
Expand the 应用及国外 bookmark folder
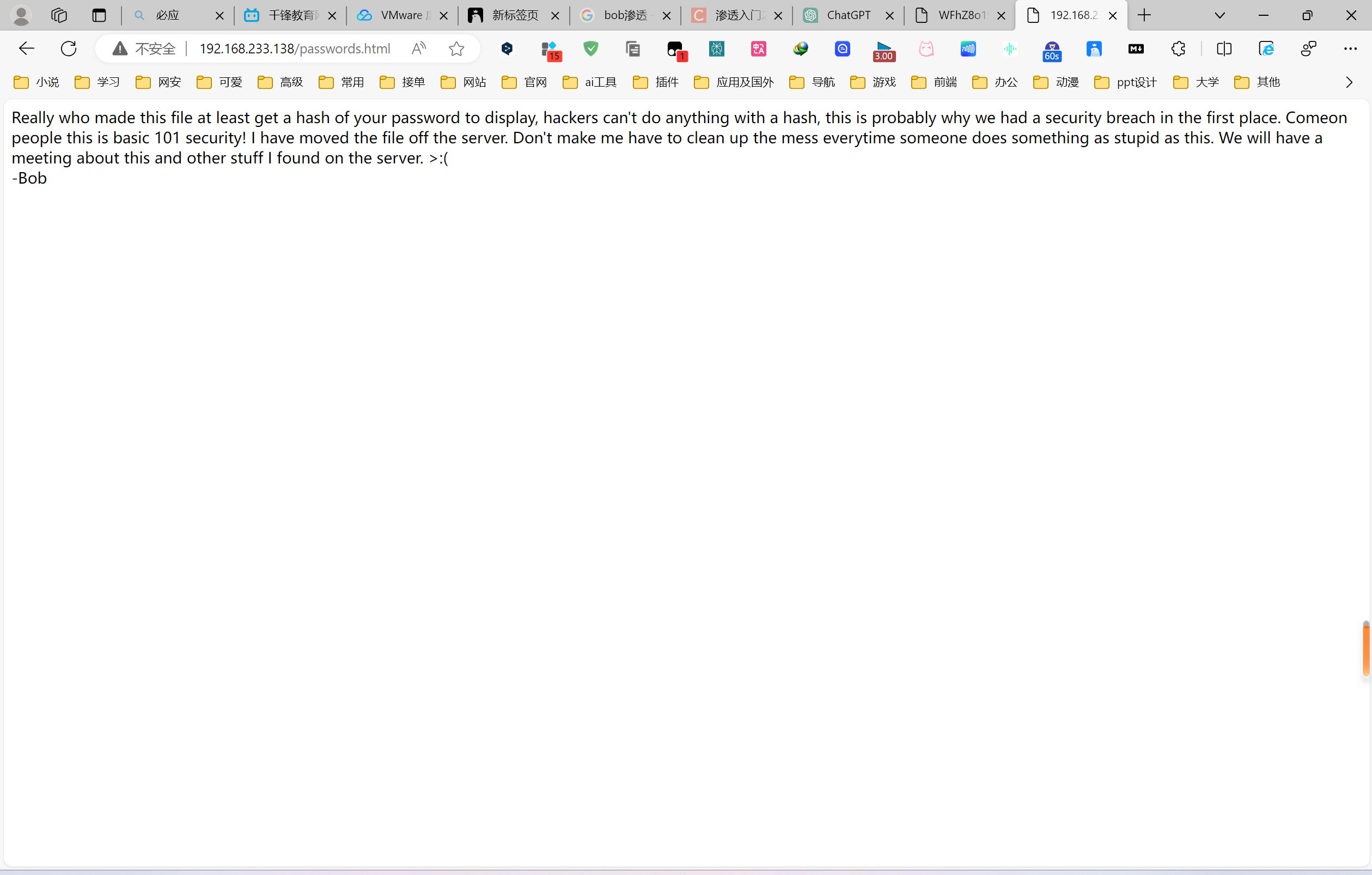coord(734,82)
